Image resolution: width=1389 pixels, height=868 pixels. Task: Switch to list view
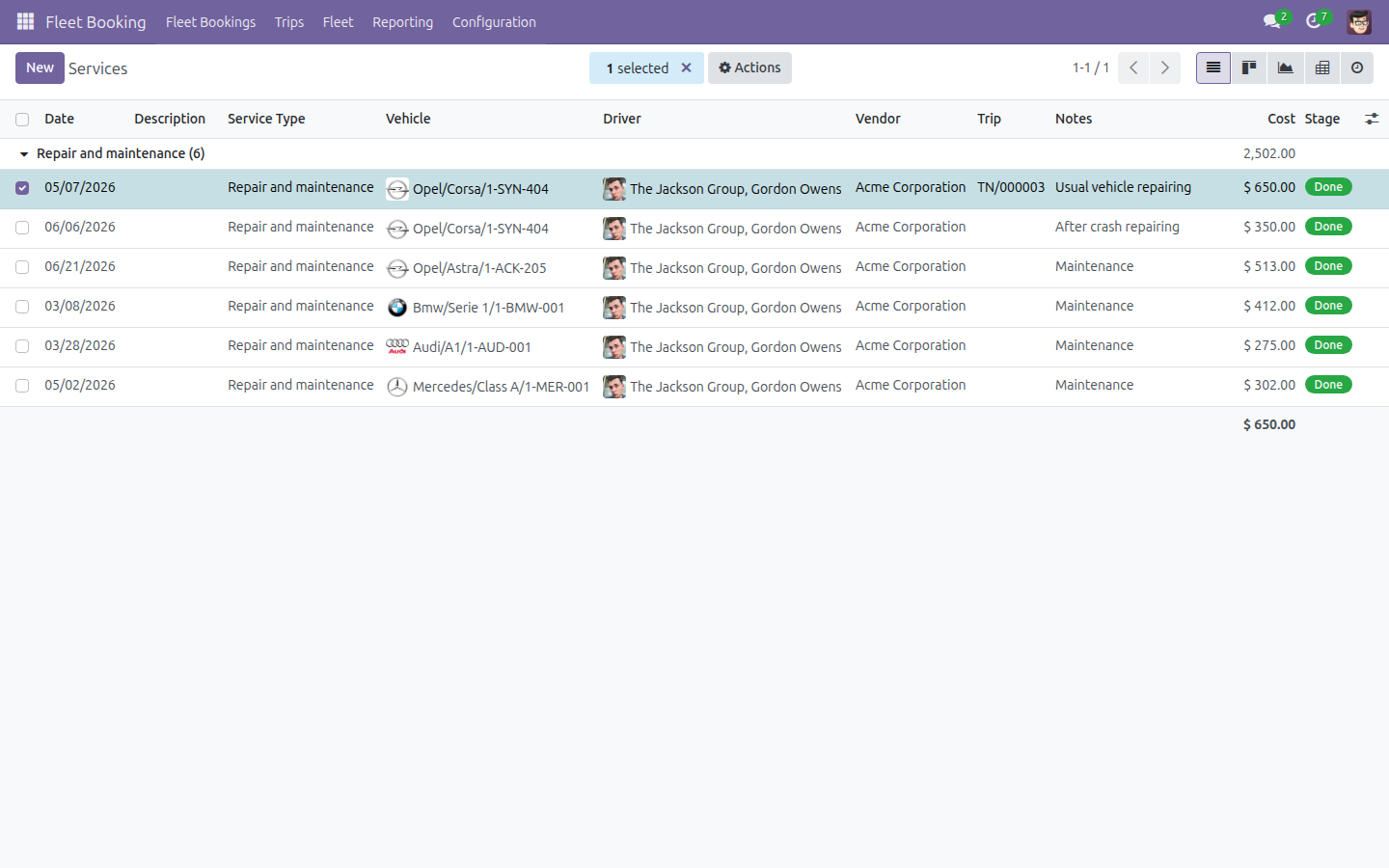click(1213, 68)
